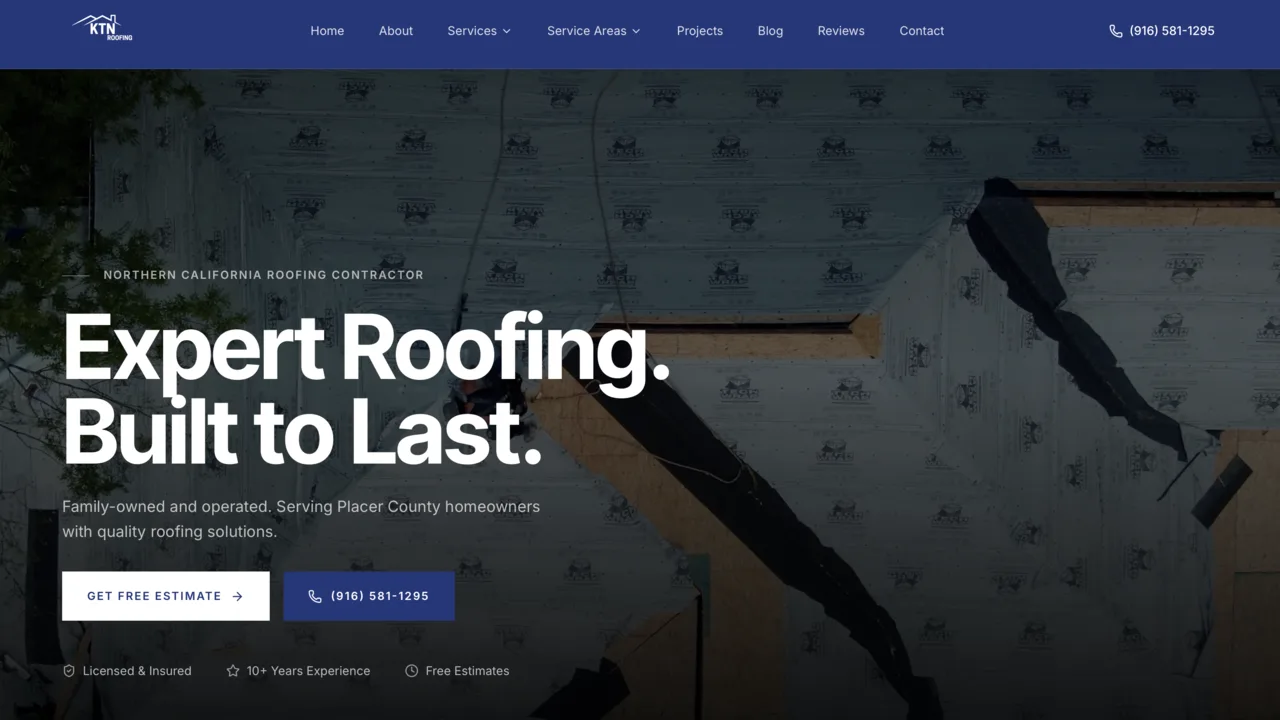Click the 10+ Years Experience text
Screen dimensions: 1280x720
[x=308, y=671]
